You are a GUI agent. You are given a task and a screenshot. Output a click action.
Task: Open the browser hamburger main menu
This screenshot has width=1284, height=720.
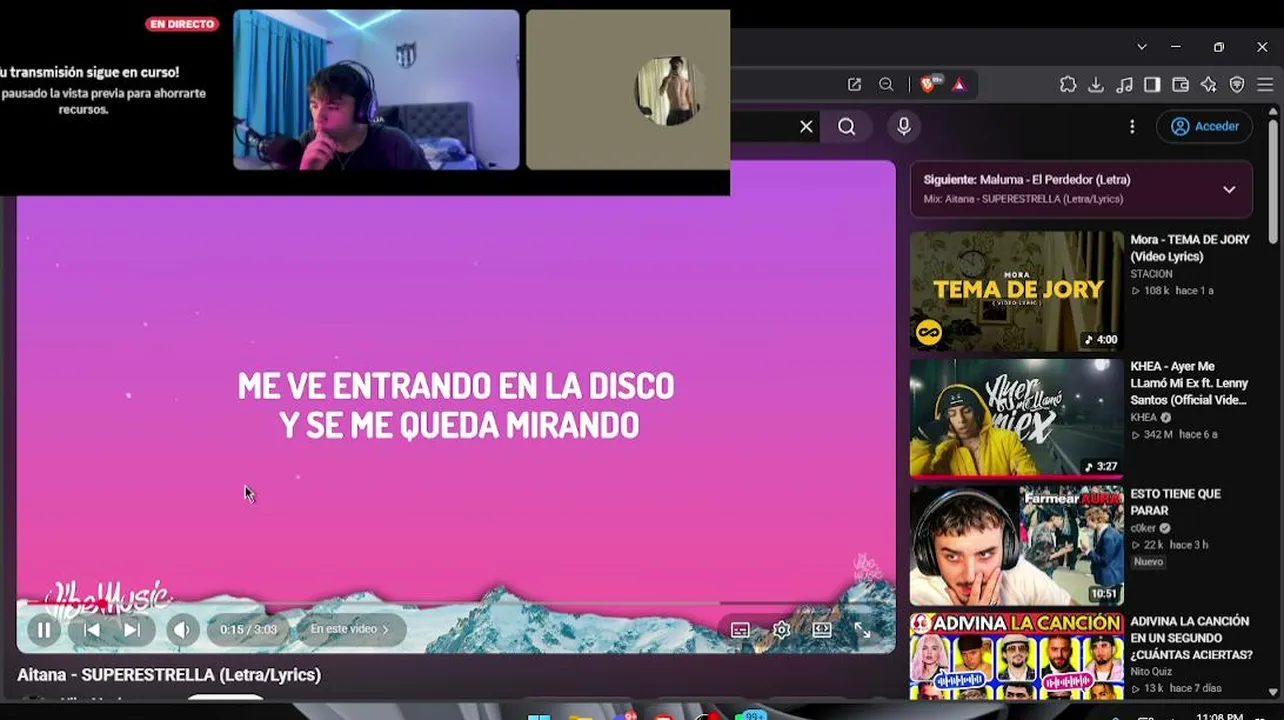1265,85
